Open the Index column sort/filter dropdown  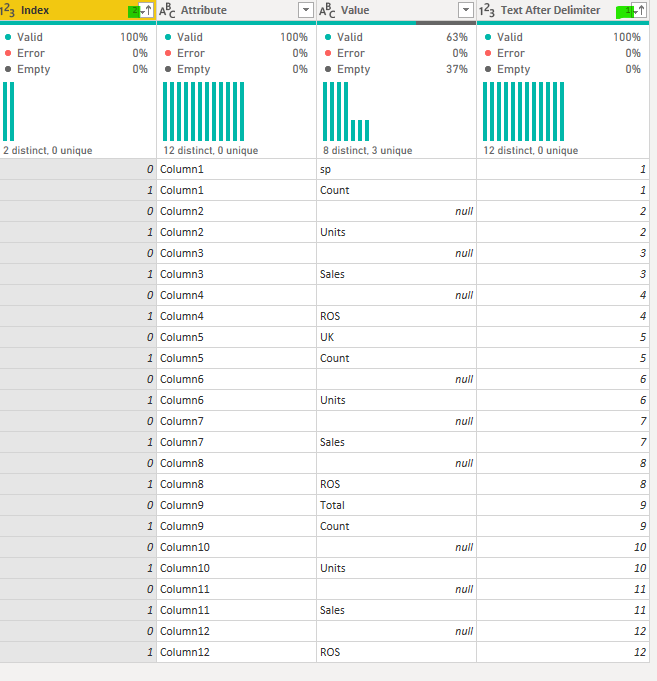(146, 10)
